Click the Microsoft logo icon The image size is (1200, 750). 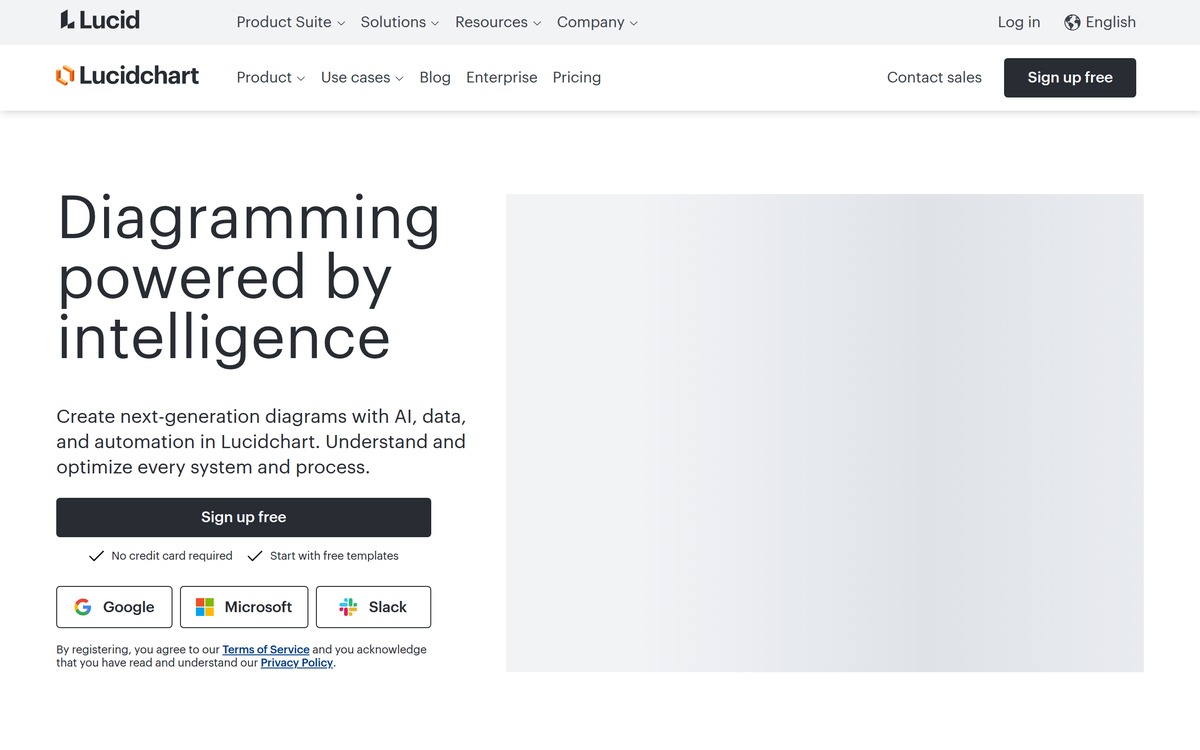(205, 607)
